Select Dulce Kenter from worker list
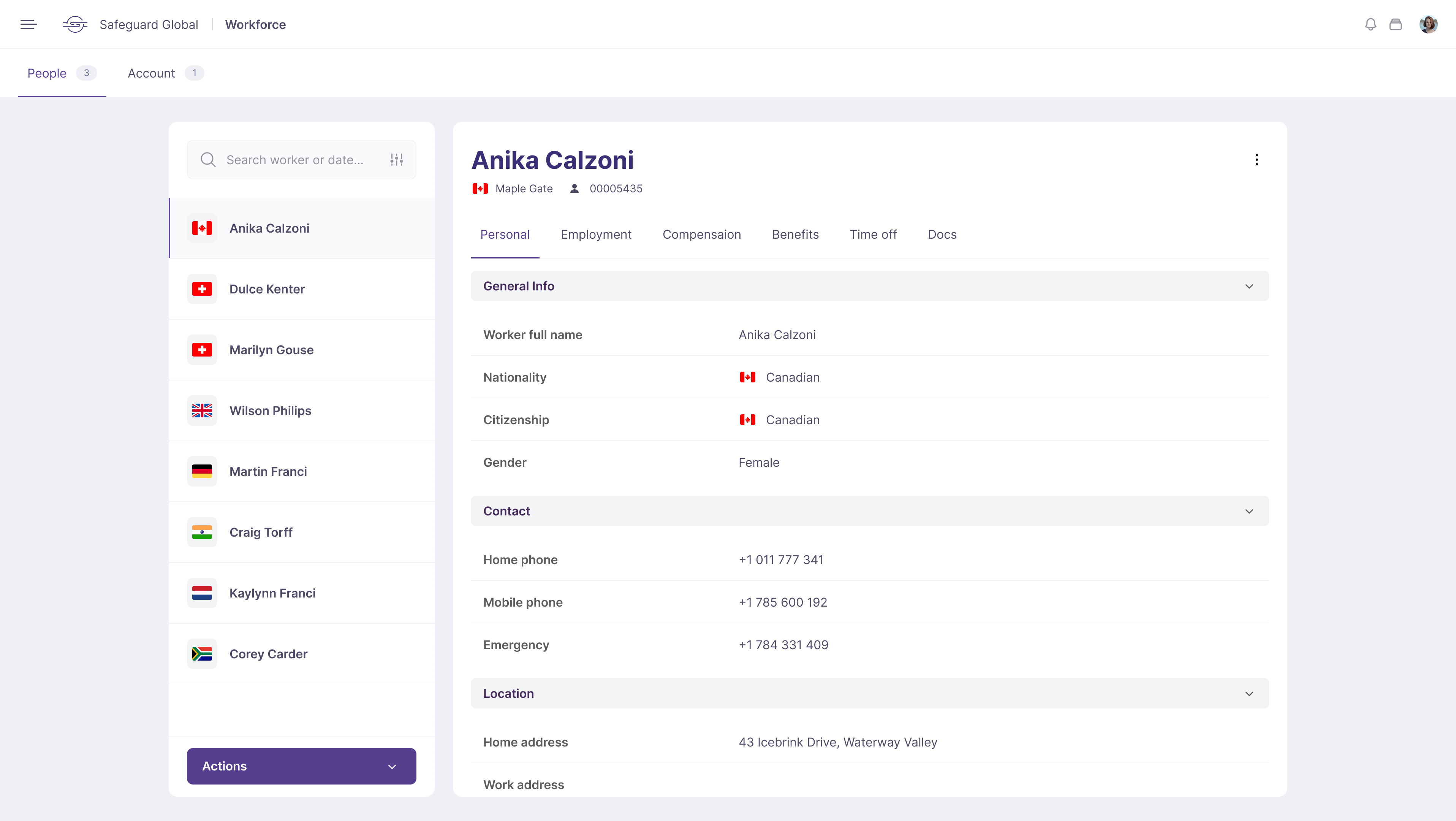Image resolution: width=1456 pixels, height=821 pixels. 267,290
